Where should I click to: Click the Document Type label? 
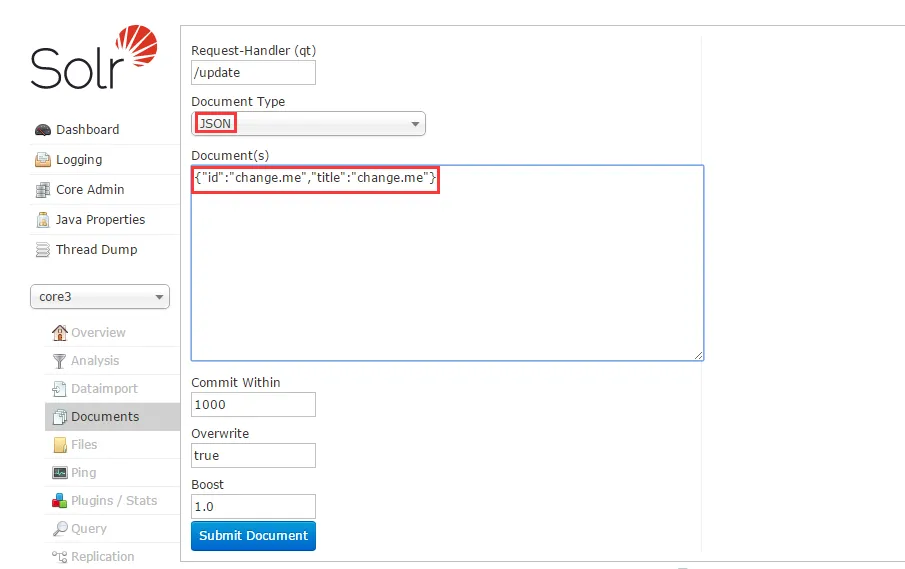[238, 102]
